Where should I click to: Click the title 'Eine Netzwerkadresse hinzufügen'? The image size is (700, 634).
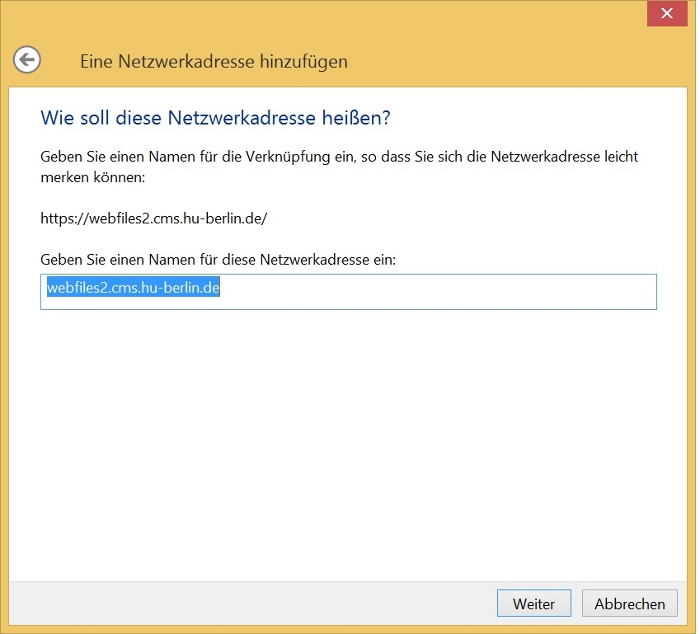click(213, 61)
